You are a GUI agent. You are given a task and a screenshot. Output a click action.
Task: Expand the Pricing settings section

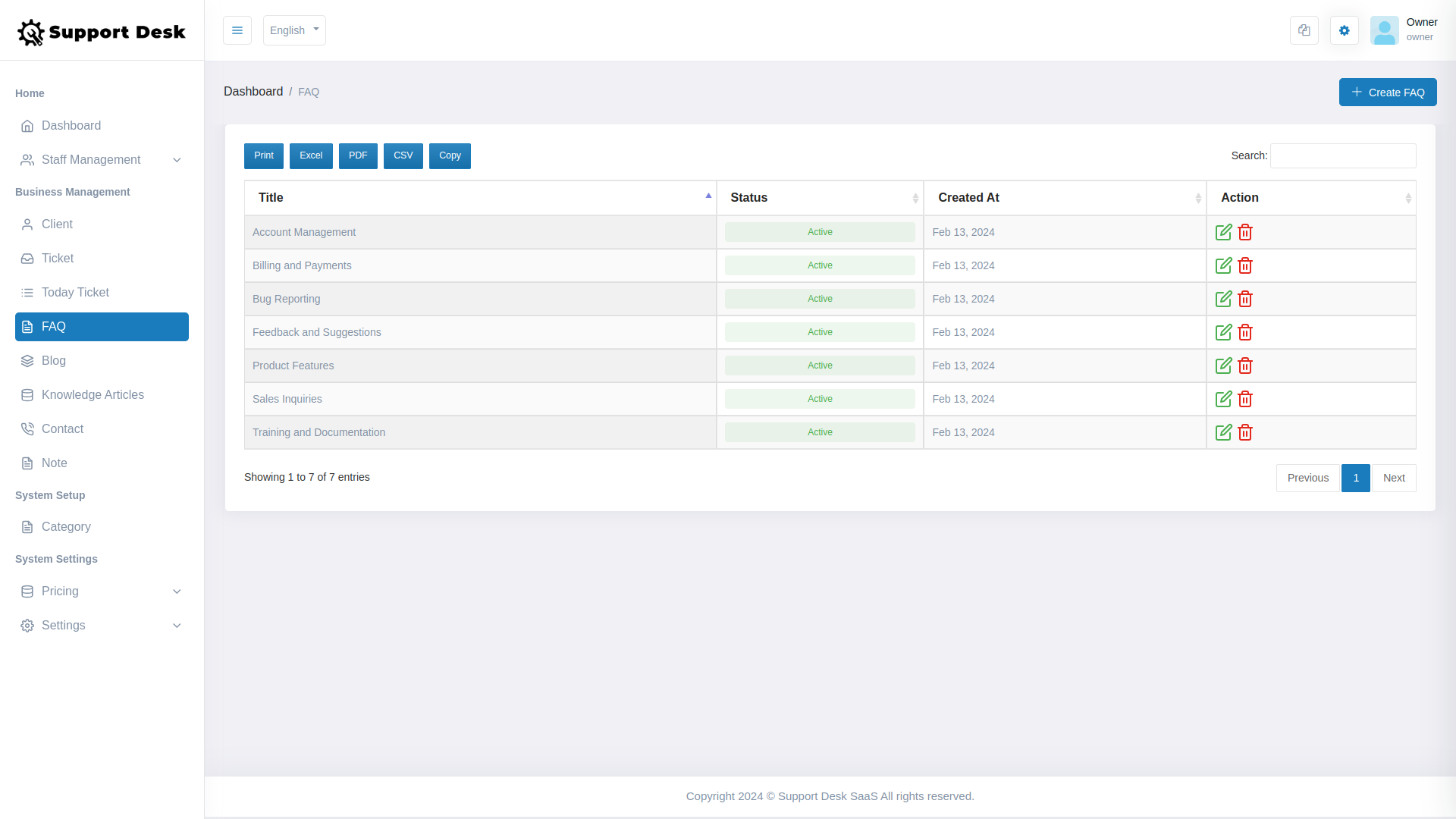click(x=60, y=591)
